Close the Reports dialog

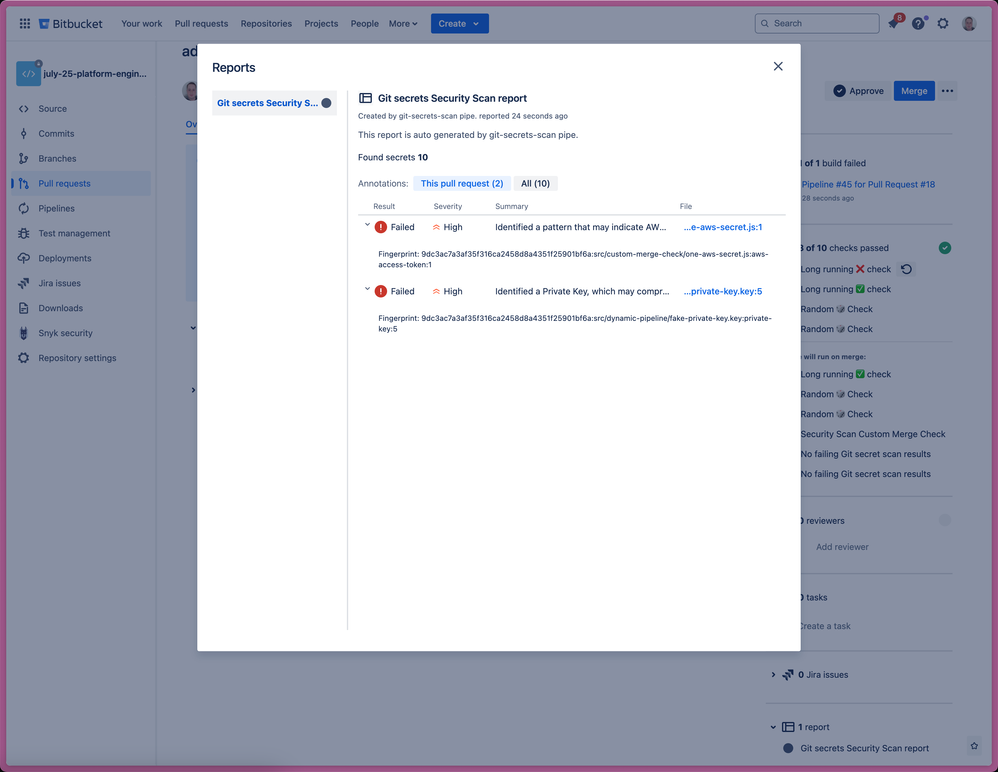pos(778,66)
